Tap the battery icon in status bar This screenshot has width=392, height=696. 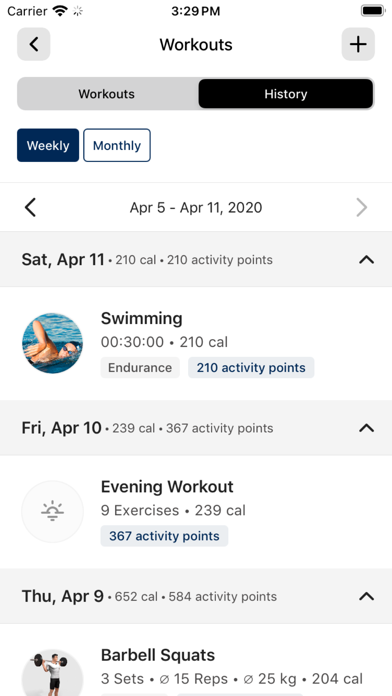point(372,11)
